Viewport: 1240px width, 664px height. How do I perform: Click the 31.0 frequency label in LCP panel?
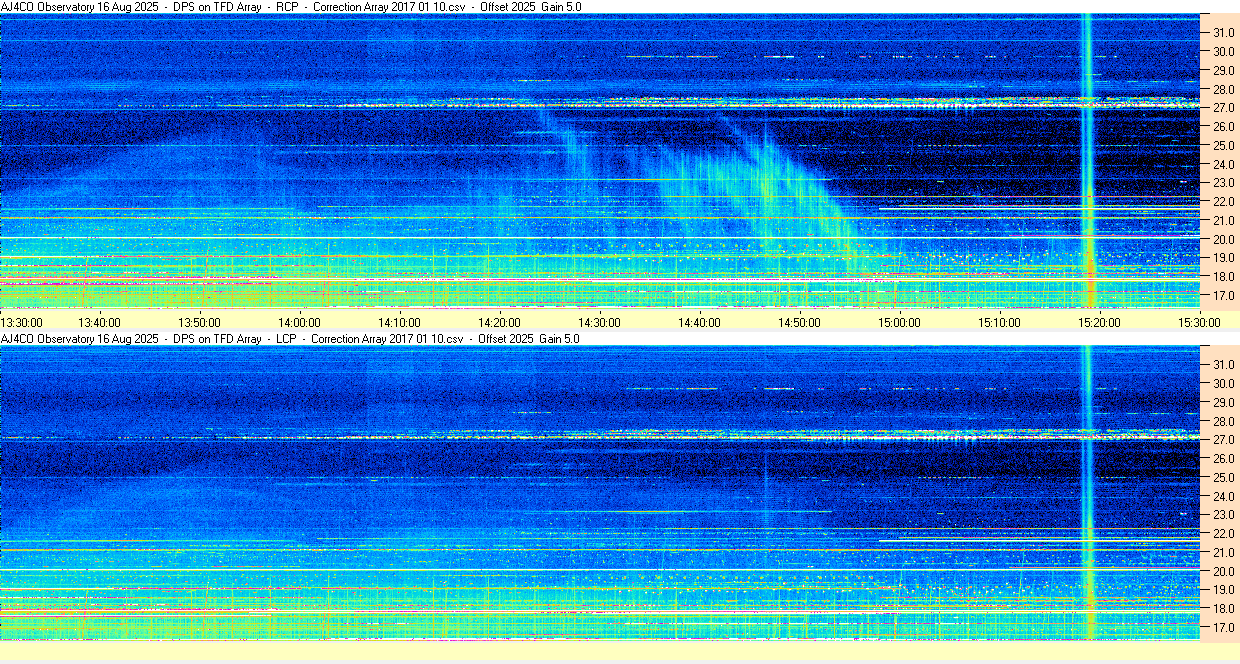tap(1224, 365)
